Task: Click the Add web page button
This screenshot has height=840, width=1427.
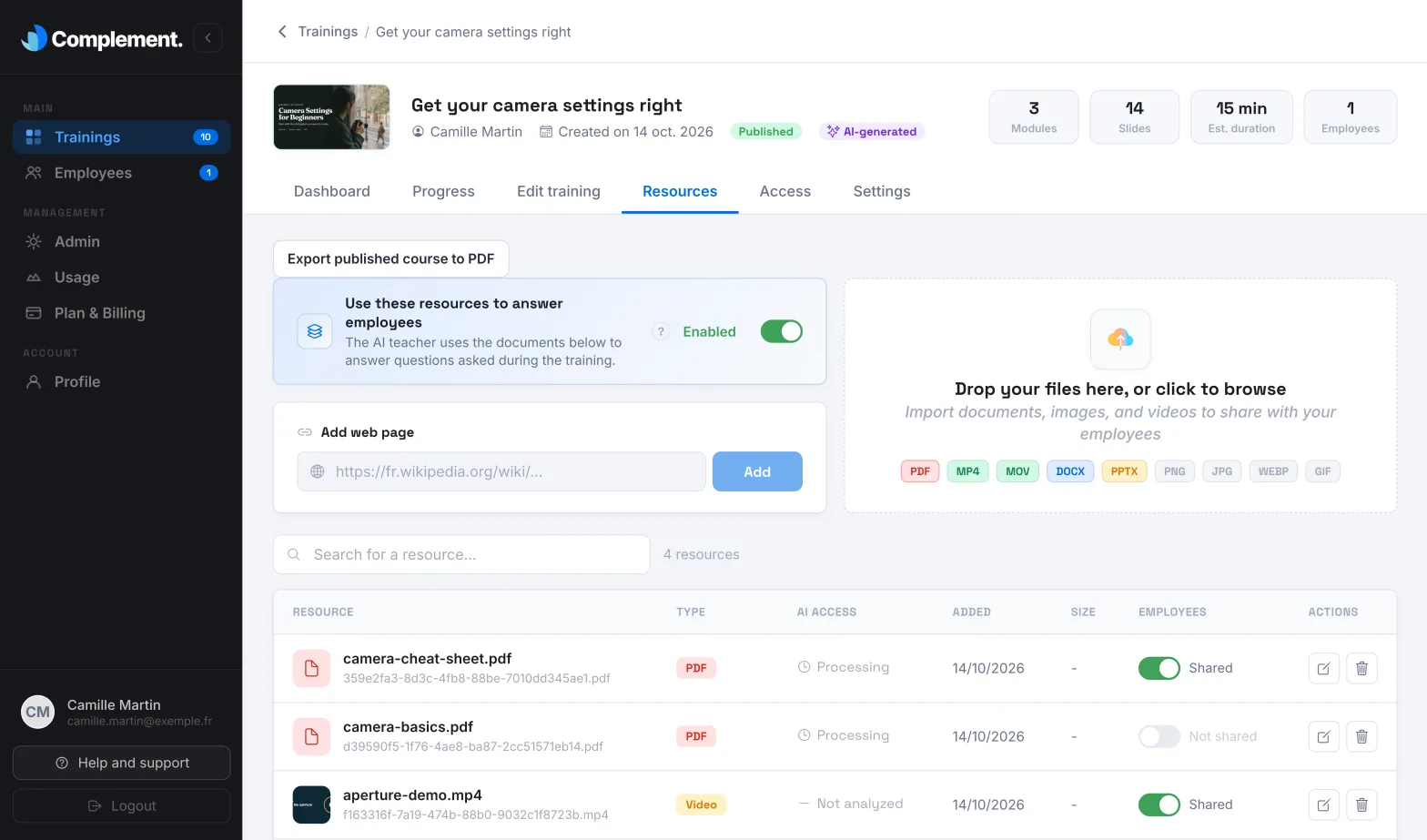Action: [757, 471]
